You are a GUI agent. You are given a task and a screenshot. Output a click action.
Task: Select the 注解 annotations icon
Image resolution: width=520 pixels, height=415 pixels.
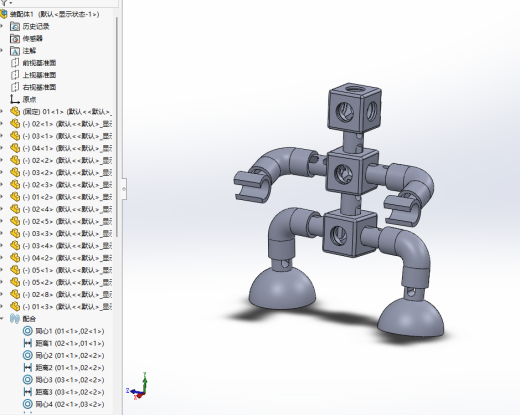tap(15, 51)
